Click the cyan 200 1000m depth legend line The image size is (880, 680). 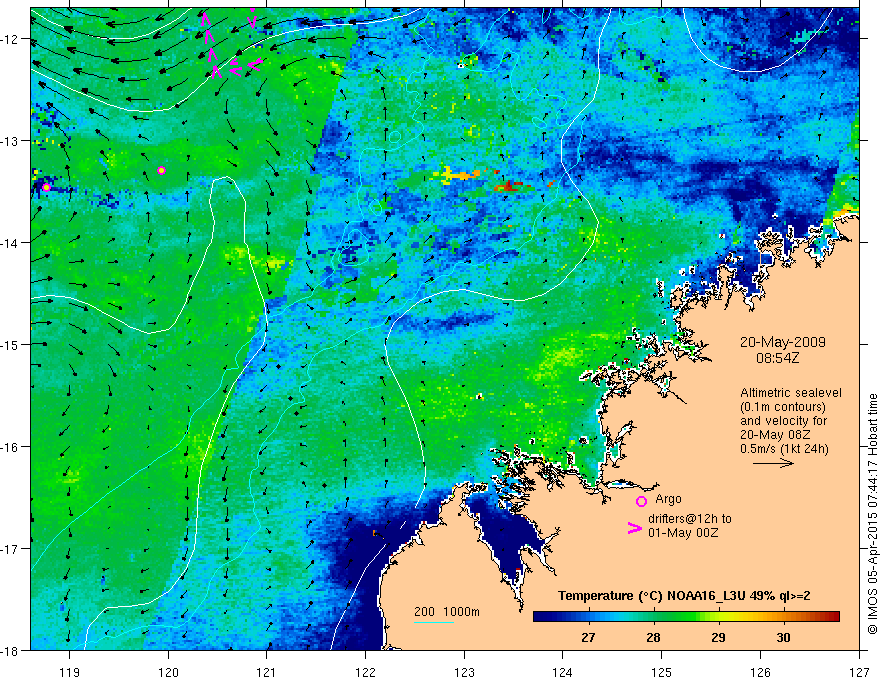pyautogui.click(x=434, y=622)
